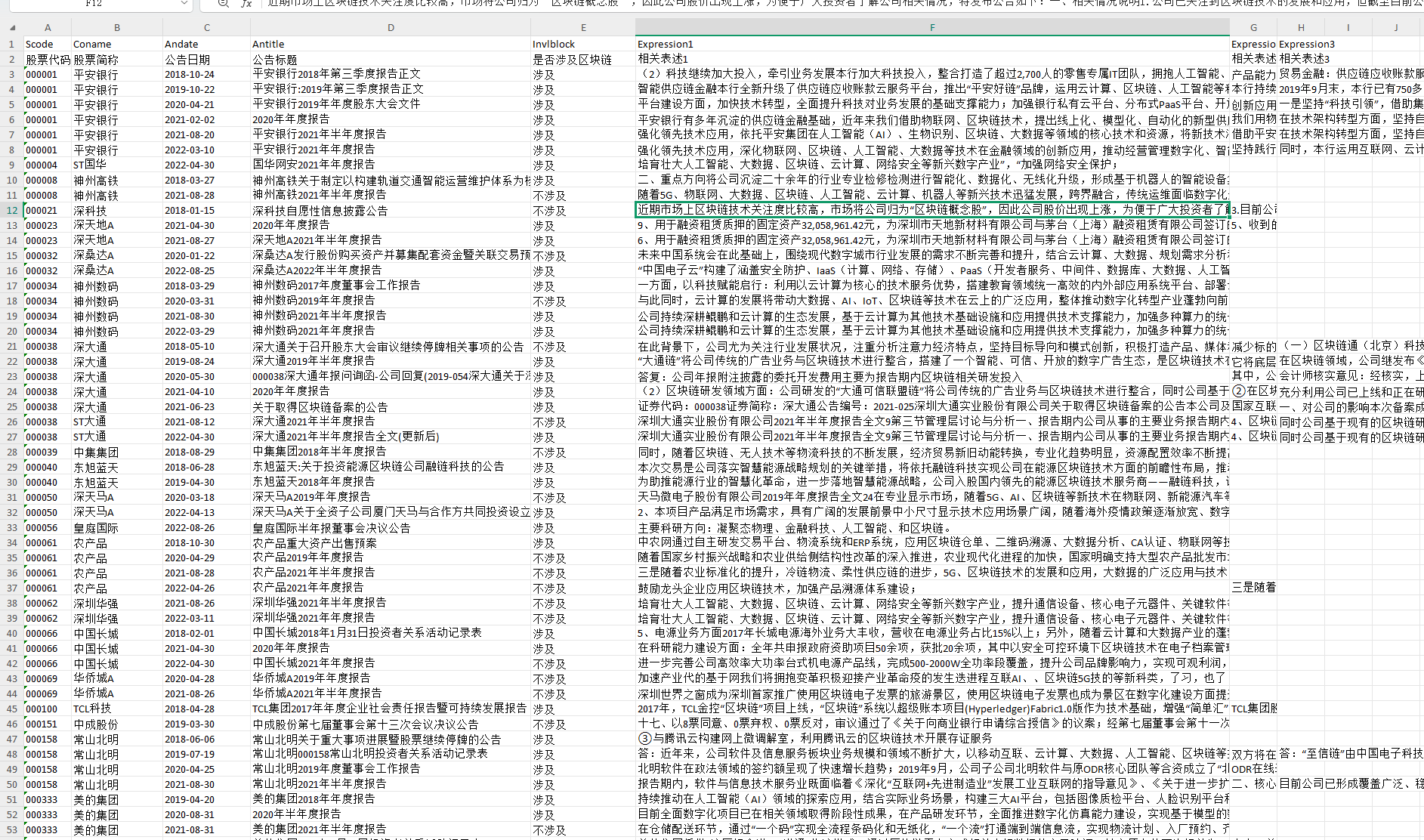The height and width of the screenshot is (840, 1424).
Task: Select column E header
Action: 583,28
